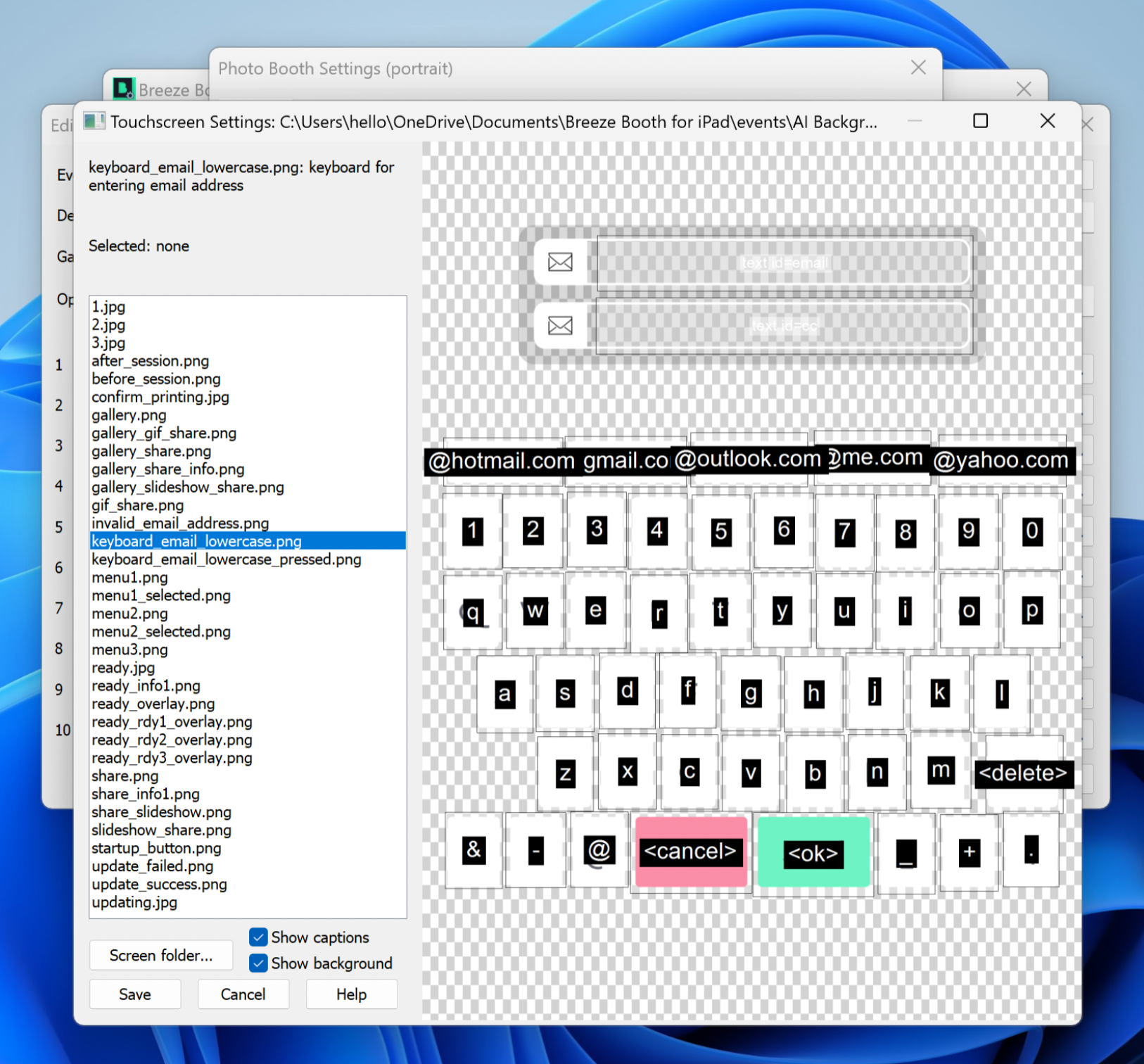Click the Touchscreen Settings window title icon
The width and height of the screenshot is (1144, 1064).
pyautogui.click(x=94, y=122)
